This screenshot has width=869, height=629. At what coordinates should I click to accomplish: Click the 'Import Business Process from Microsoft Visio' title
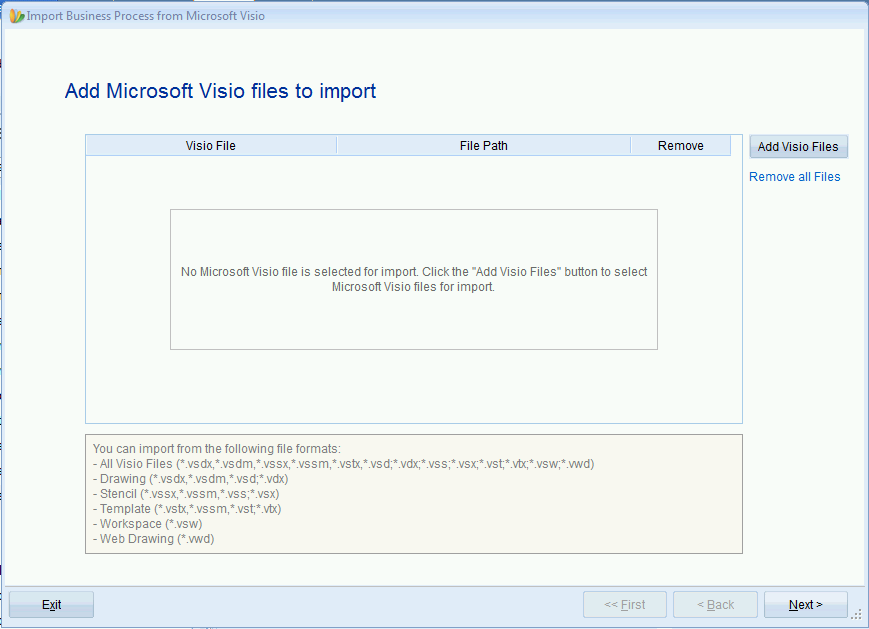[x=146, y=16]
